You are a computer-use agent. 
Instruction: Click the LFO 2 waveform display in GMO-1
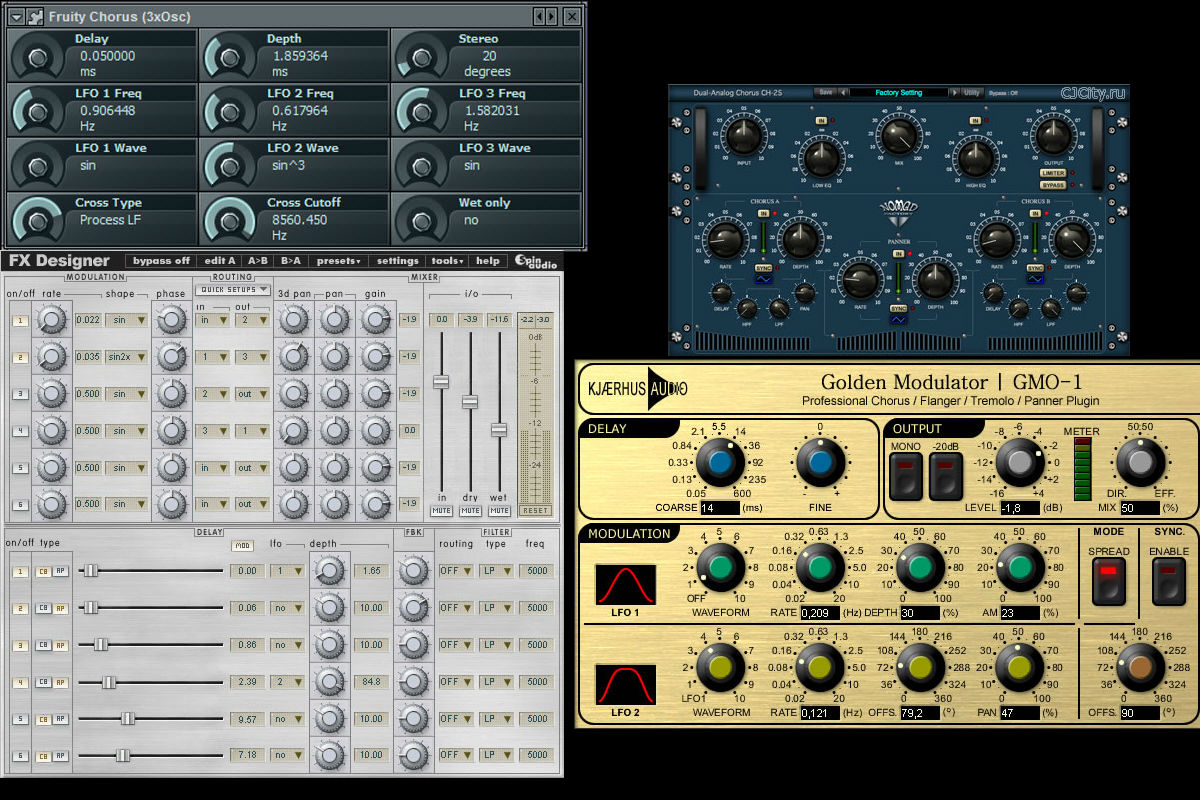[x=626, y=685]
